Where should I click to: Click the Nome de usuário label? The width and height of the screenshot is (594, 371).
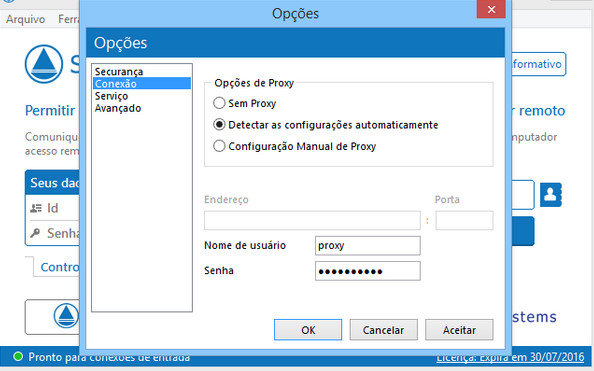tap(245, 245)
